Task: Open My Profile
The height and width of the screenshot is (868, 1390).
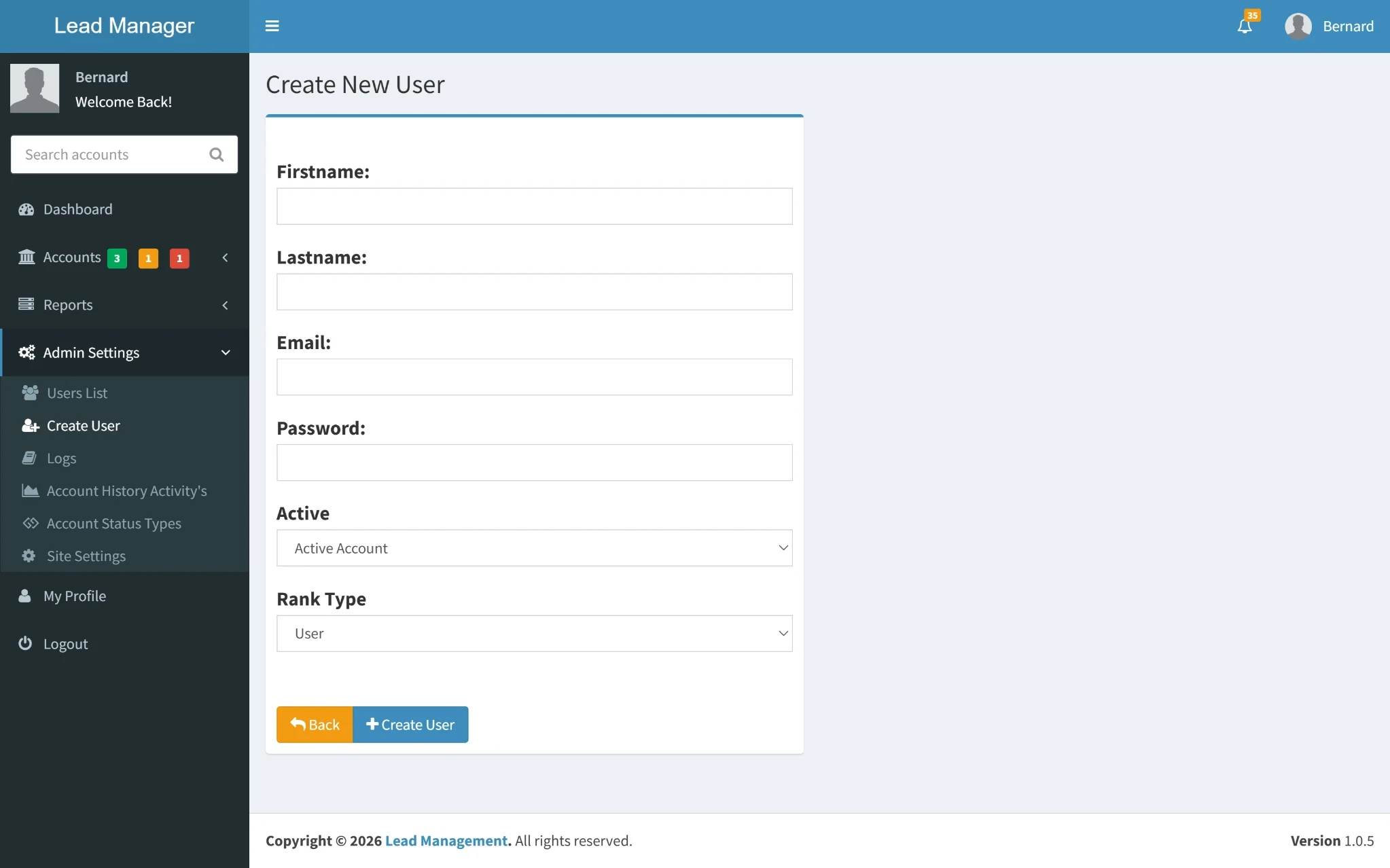Action: [124, 596]
